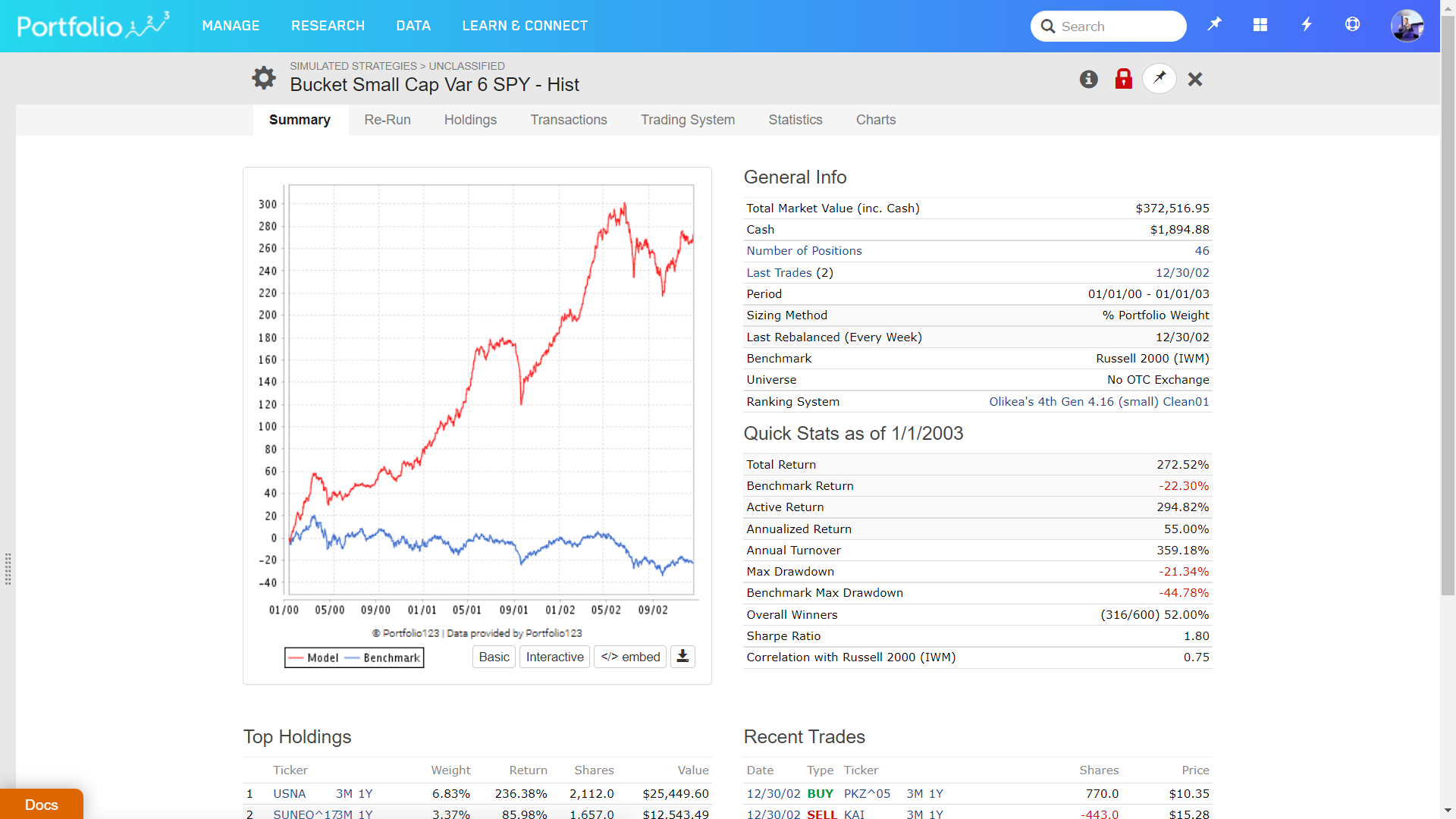Switch chart to Basic mode

[x=494, y=657]
